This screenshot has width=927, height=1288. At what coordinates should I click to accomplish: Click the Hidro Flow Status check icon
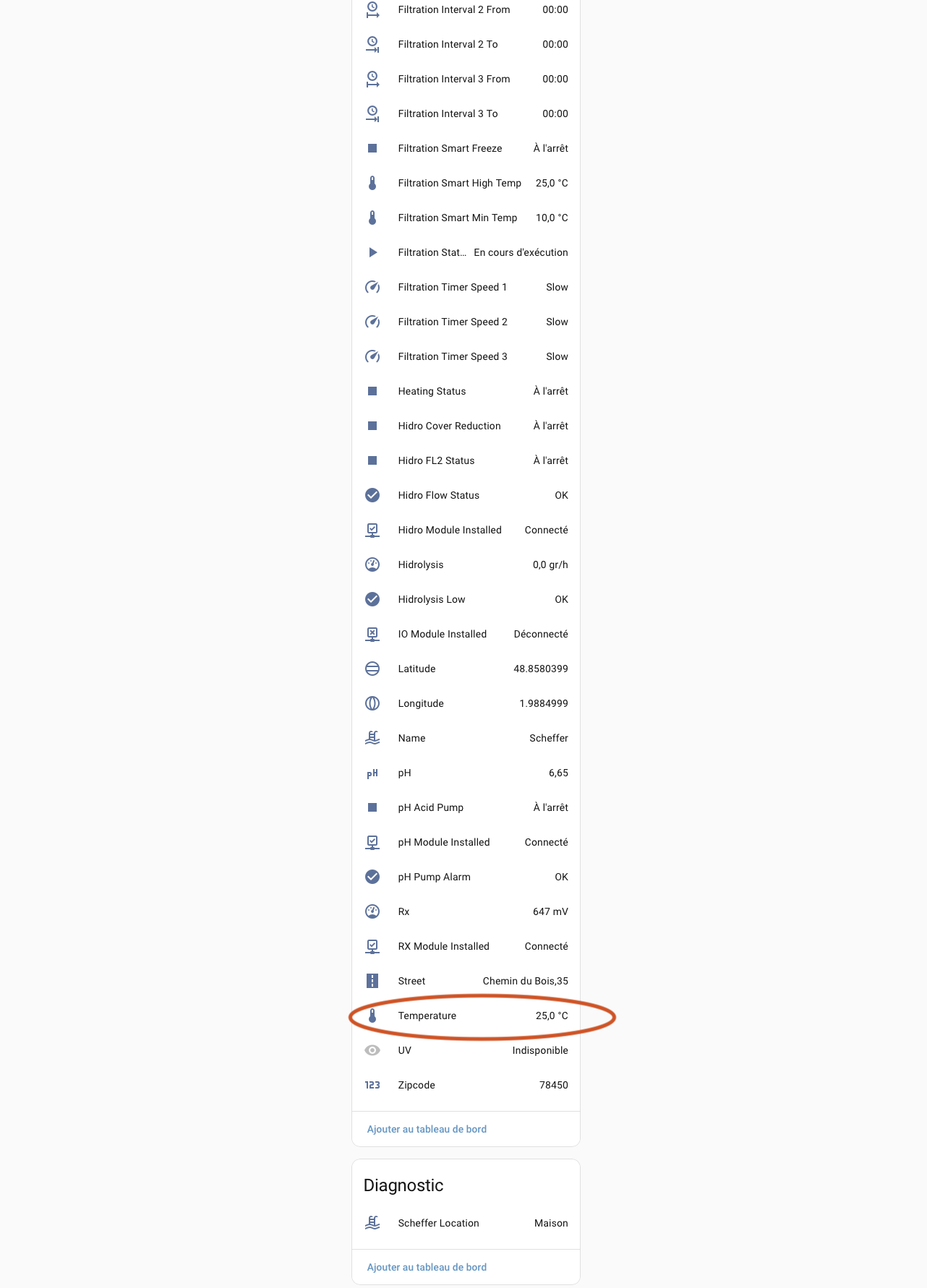coord(372,495)
